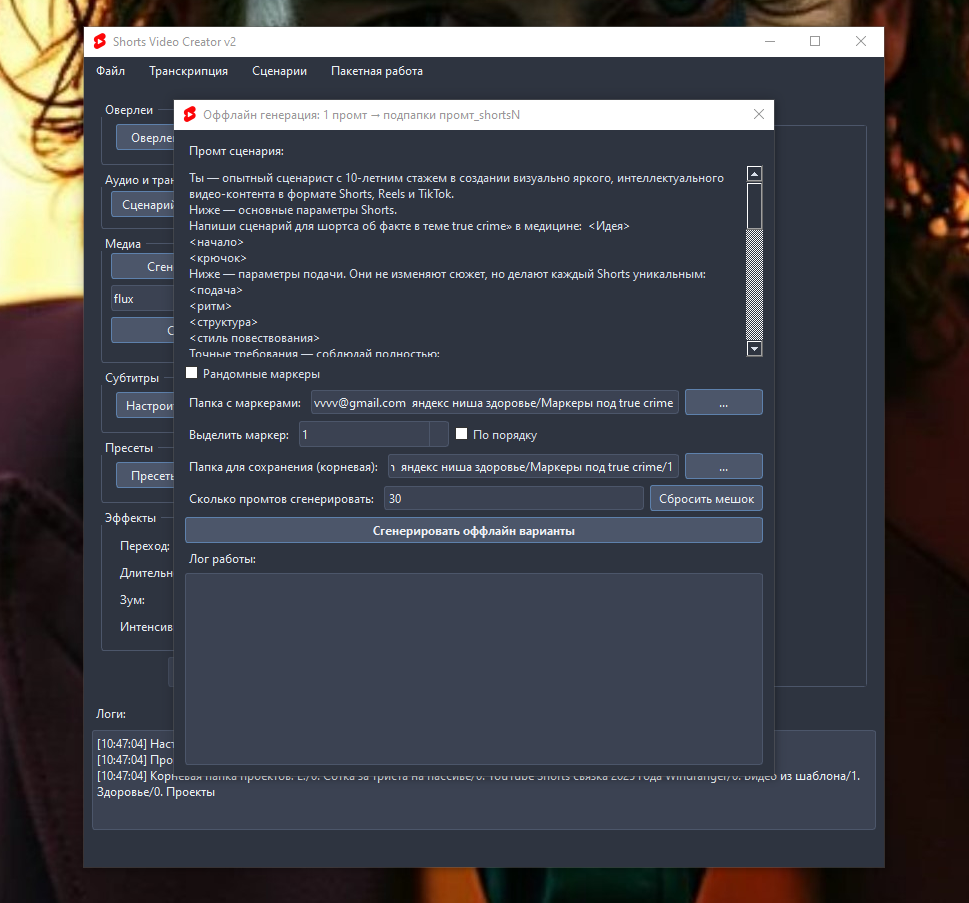Open the flux model dropdown
969x903 pixels.
click(x=143, y=299)
